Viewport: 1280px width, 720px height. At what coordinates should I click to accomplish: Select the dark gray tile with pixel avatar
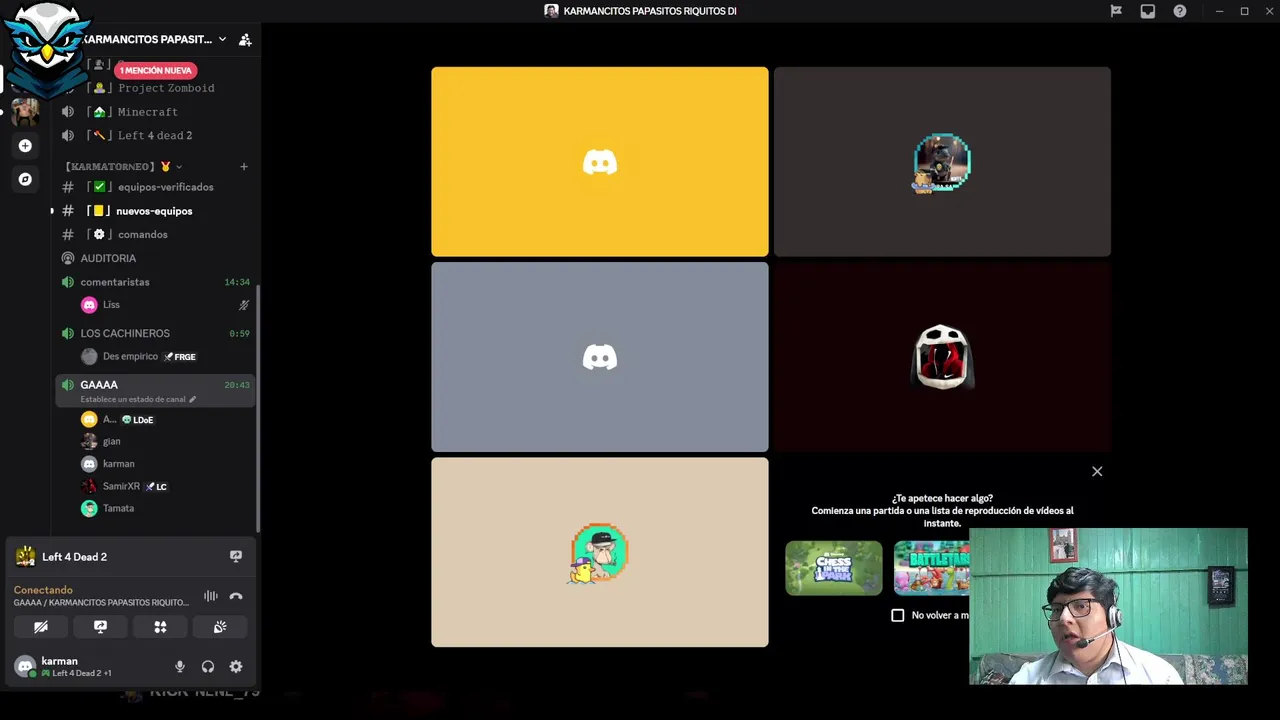[x=942, y=162]
